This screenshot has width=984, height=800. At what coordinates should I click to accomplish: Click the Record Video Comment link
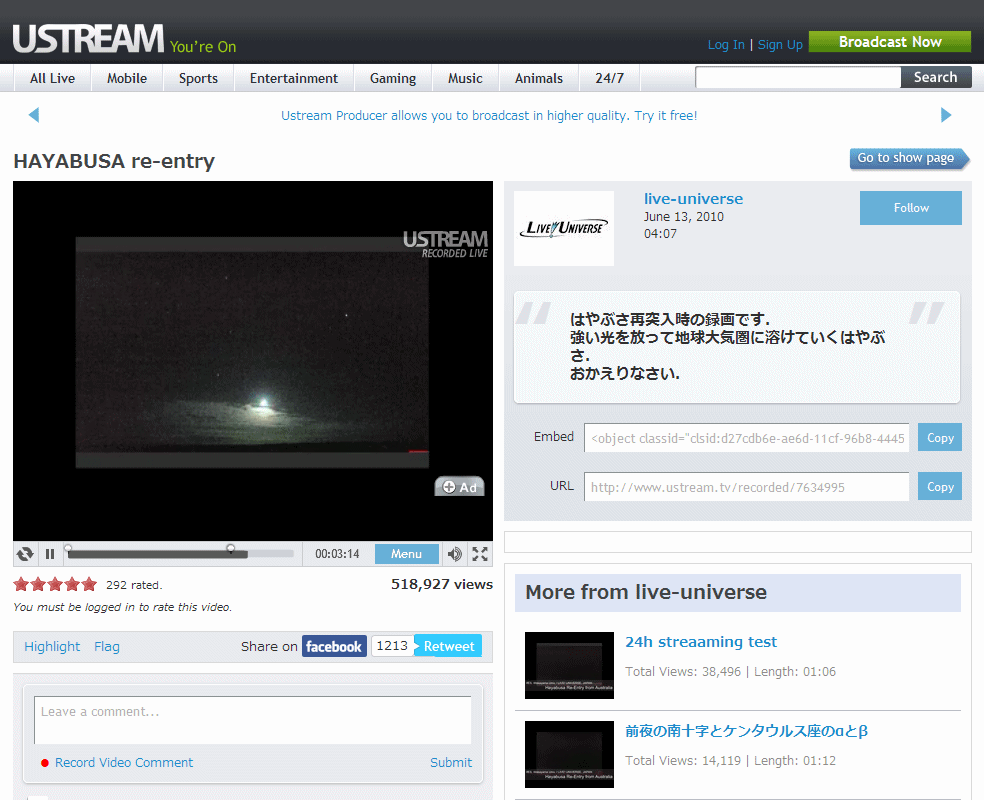(124, 763)
